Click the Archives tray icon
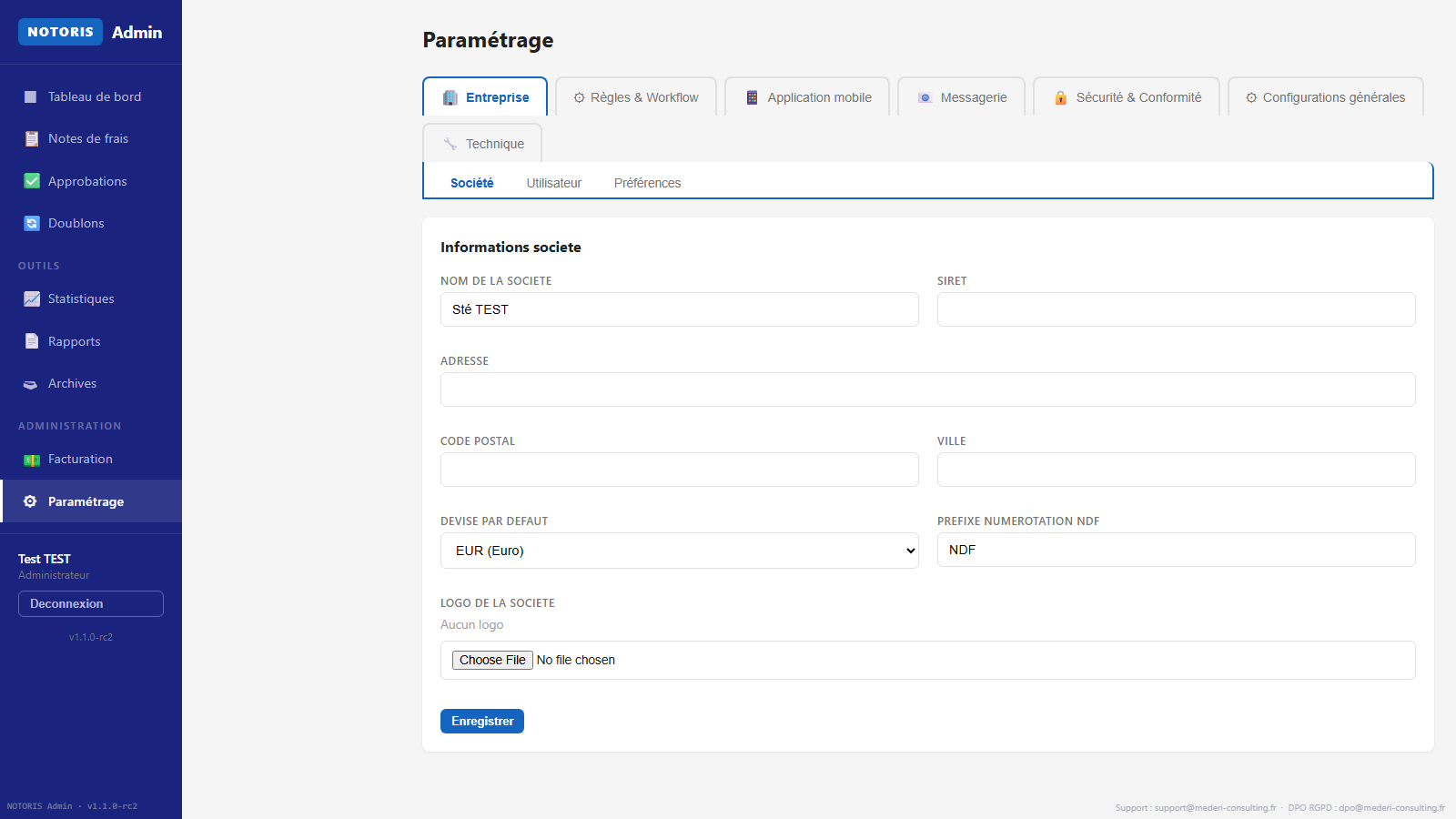 31,384
